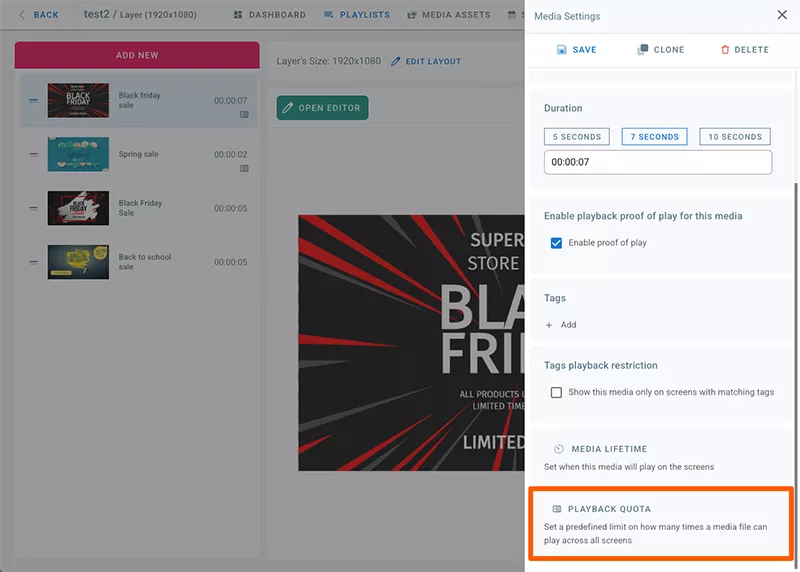Click the duration input field 00:00:07
This screenshot has width=800, height=572.
point(658,162)
